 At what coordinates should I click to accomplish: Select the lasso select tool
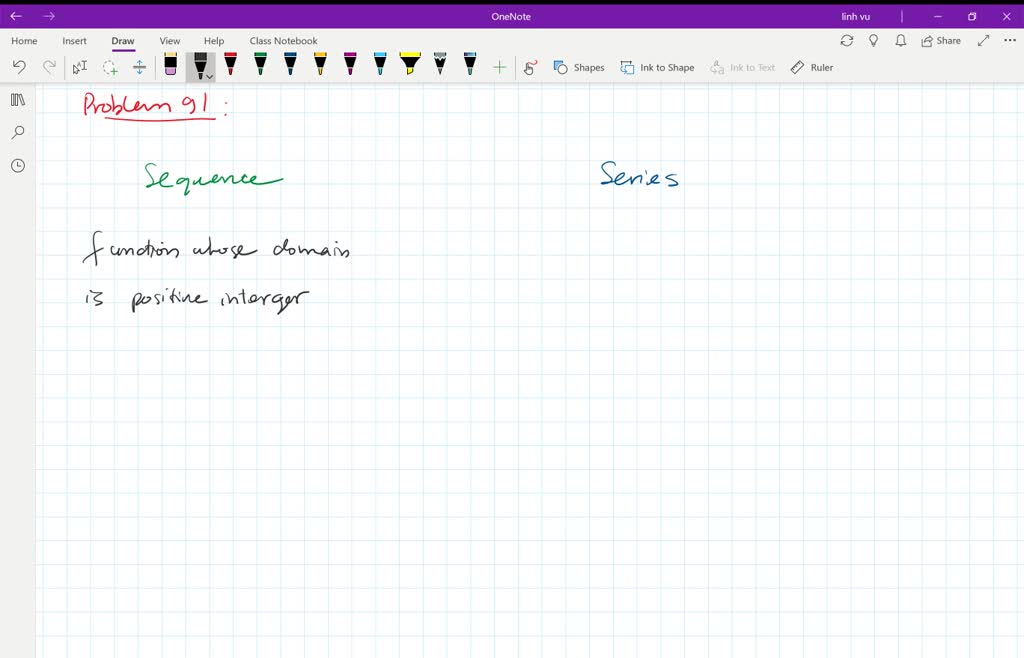110,67
